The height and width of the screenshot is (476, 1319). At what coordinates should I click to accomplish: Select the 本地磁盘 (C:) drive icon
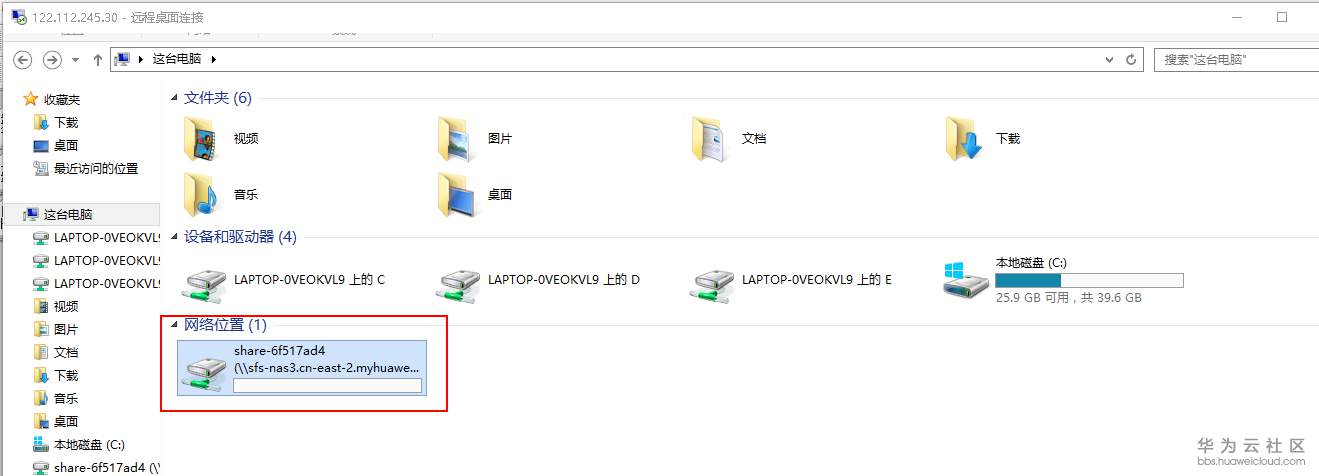pyautogui.click(x=966, y=280)
